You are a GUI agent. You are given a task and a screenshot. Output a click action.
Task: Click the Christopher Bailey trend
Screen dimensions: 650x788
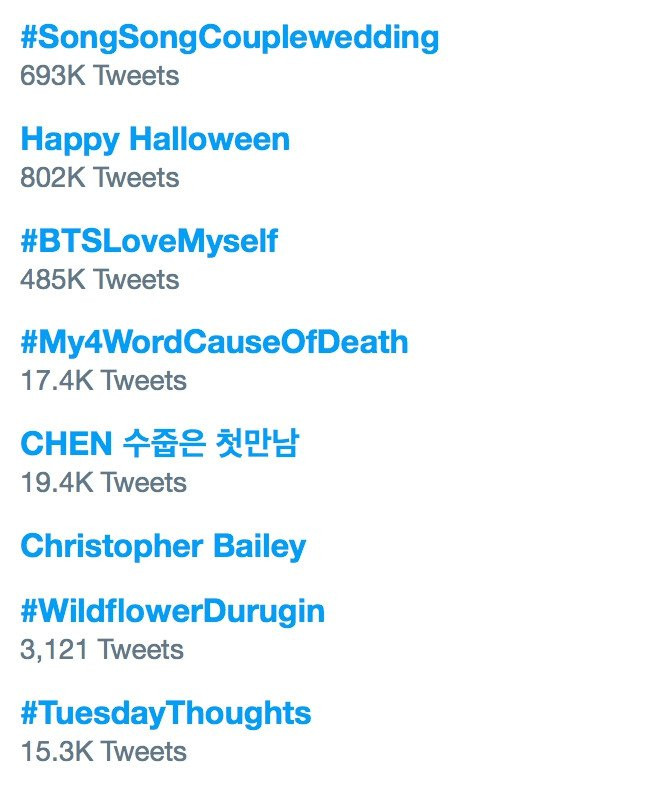point(163,546)
